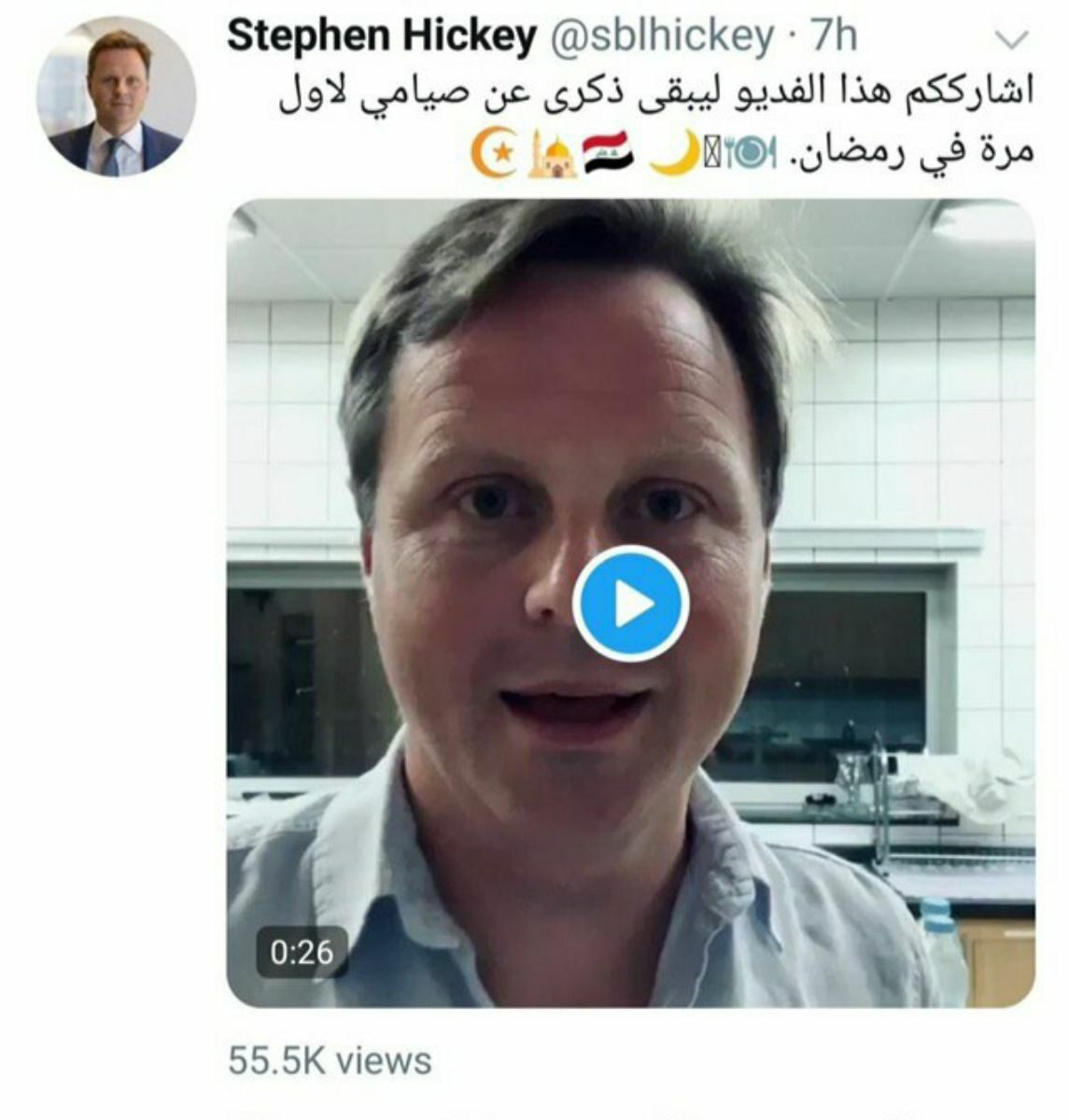The image size is (1069, 1120).
Task: Click the kitchen faucet in the video thumbnail
Action: tap(879, 803)
